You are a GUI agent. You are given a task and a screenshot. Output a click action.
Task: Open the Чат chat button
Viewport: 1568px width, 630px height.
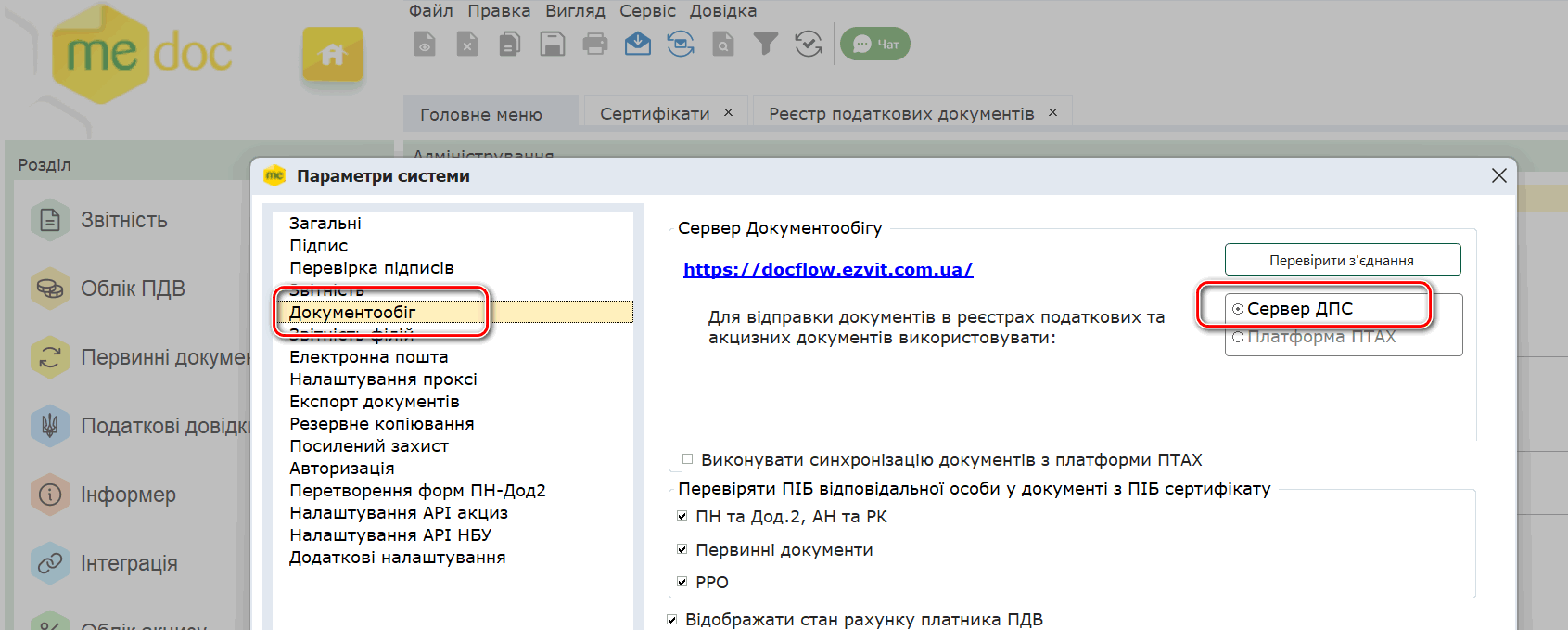pos(875,44)
